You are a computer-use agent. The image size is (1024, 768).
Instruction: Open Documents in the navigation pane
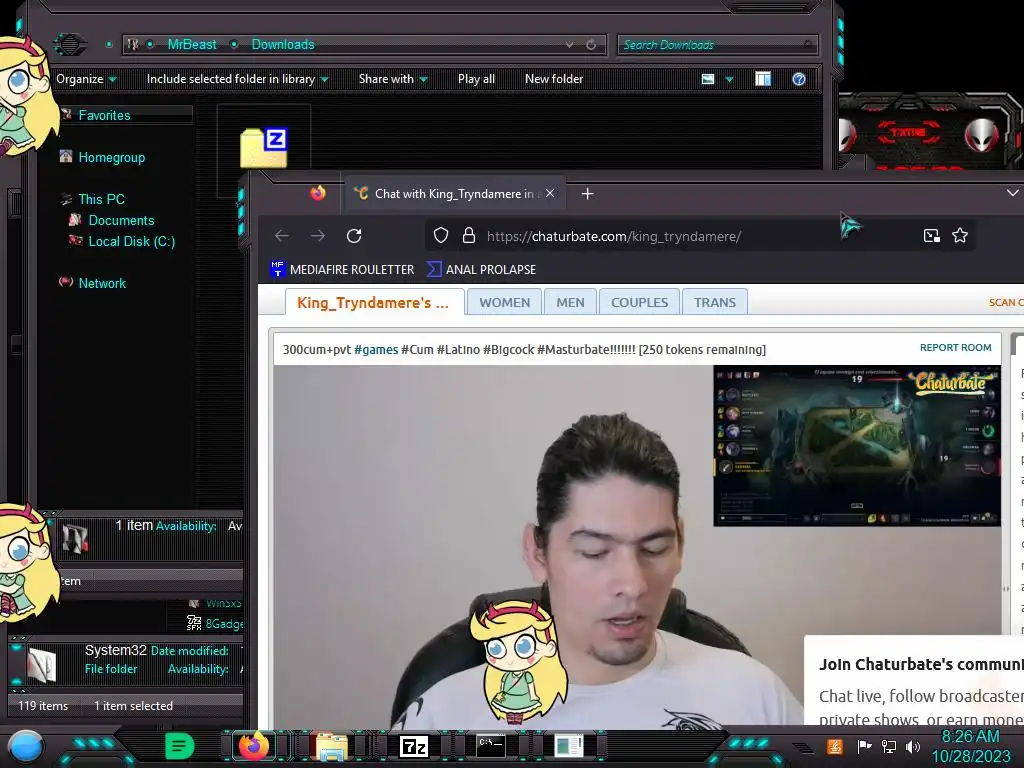(121, 220)
